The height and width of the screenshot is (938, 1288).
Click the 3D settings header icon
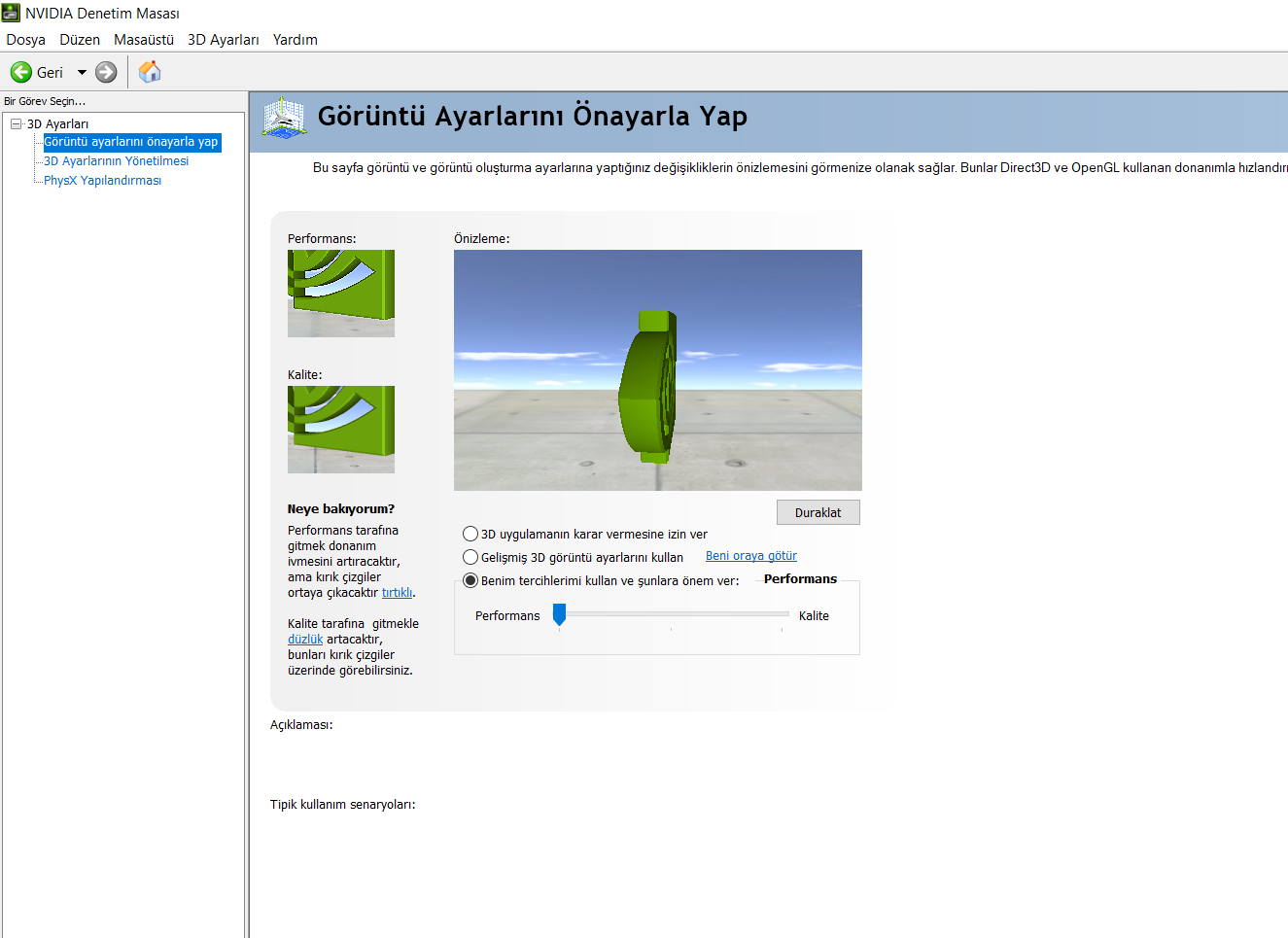[x=285, y=118]
